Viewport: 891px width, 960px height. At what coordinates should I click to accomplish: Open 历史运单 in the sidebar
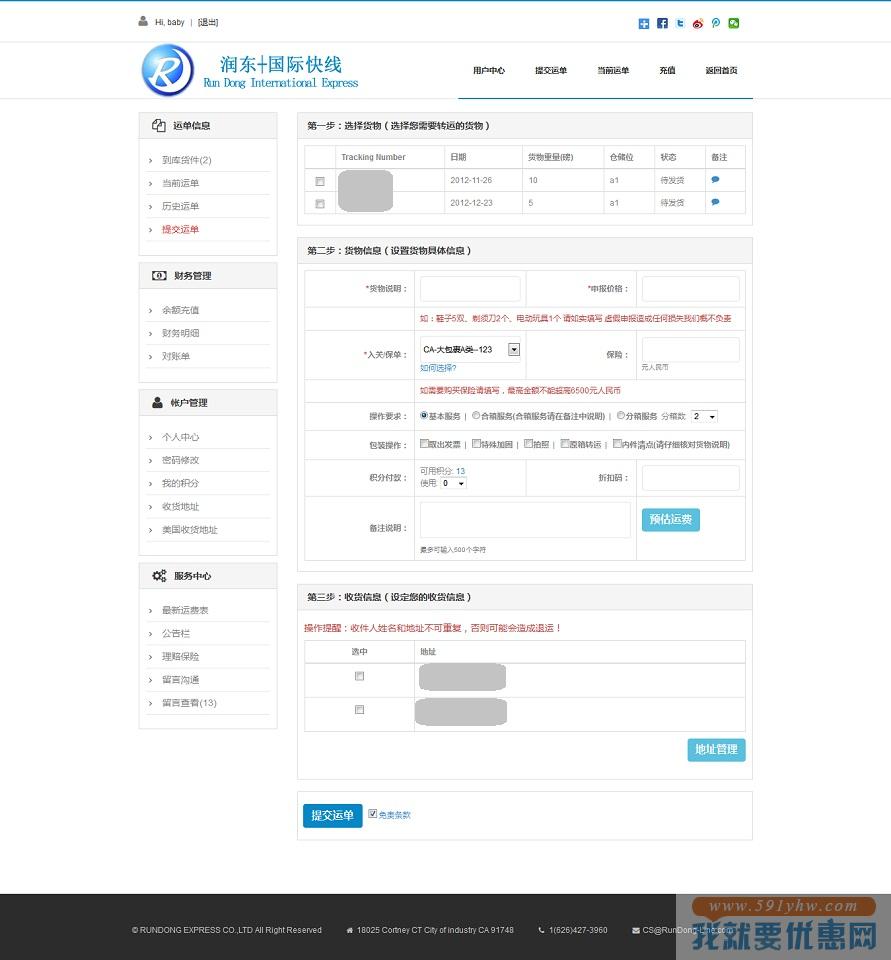pyautogui.click(x=180, y=206)
